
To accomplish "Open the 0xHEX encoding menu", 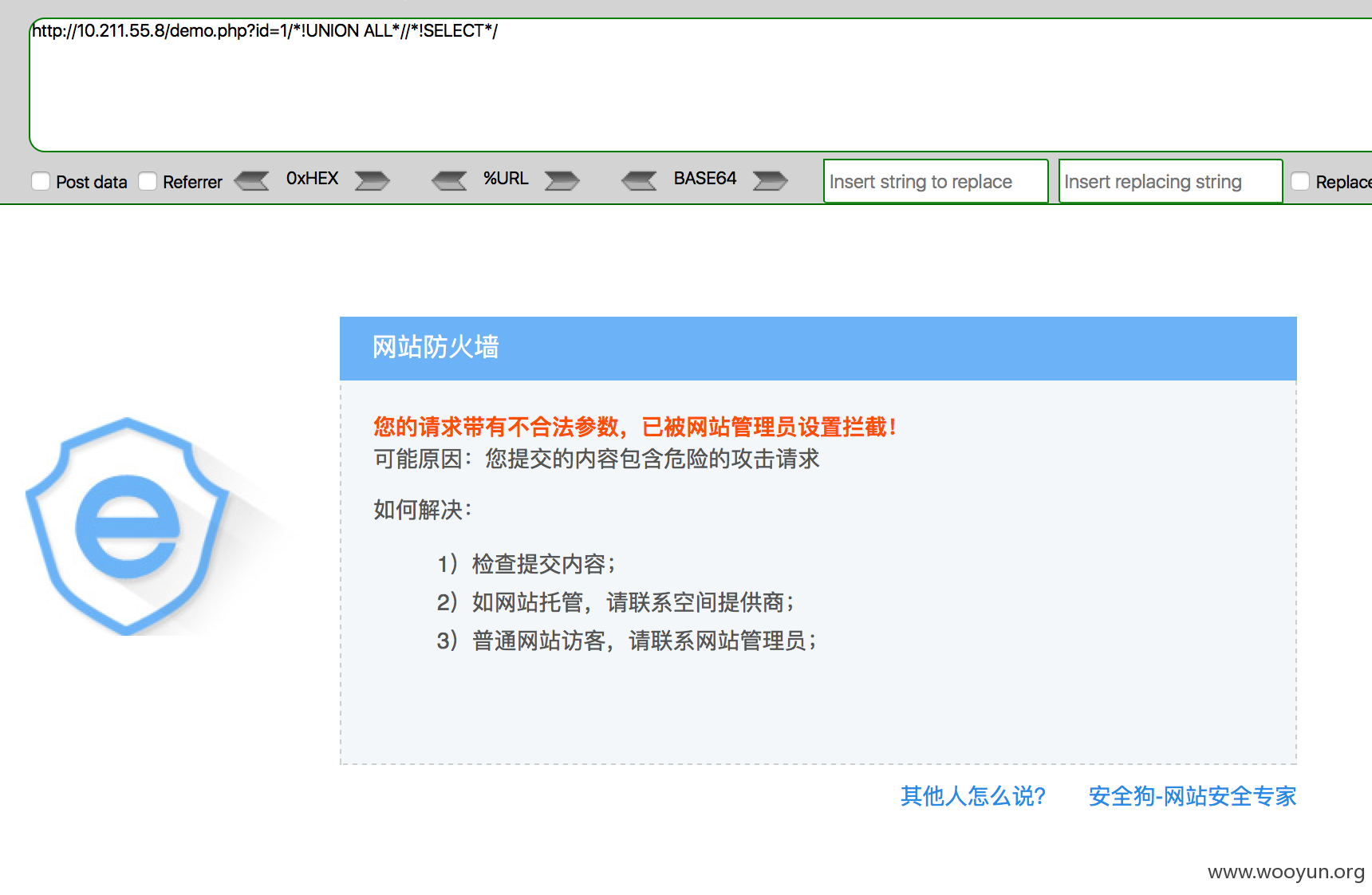I will pyautogui.click(x=312, y=179).
